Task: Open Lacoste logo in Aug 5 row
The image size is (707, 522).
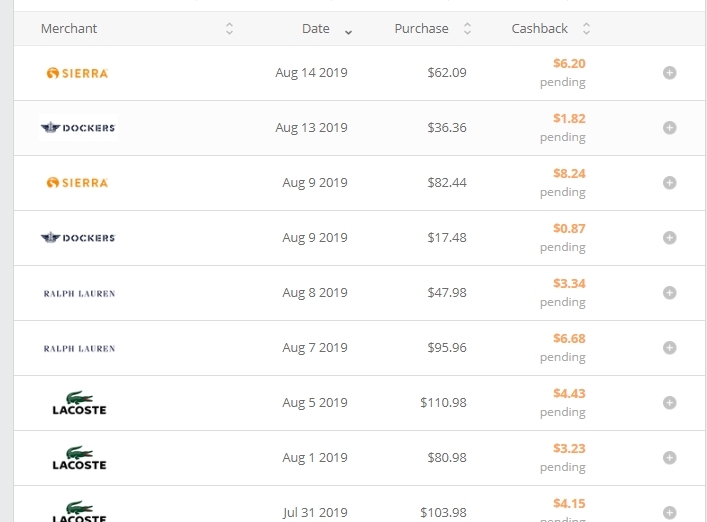Action: point(79,403)
